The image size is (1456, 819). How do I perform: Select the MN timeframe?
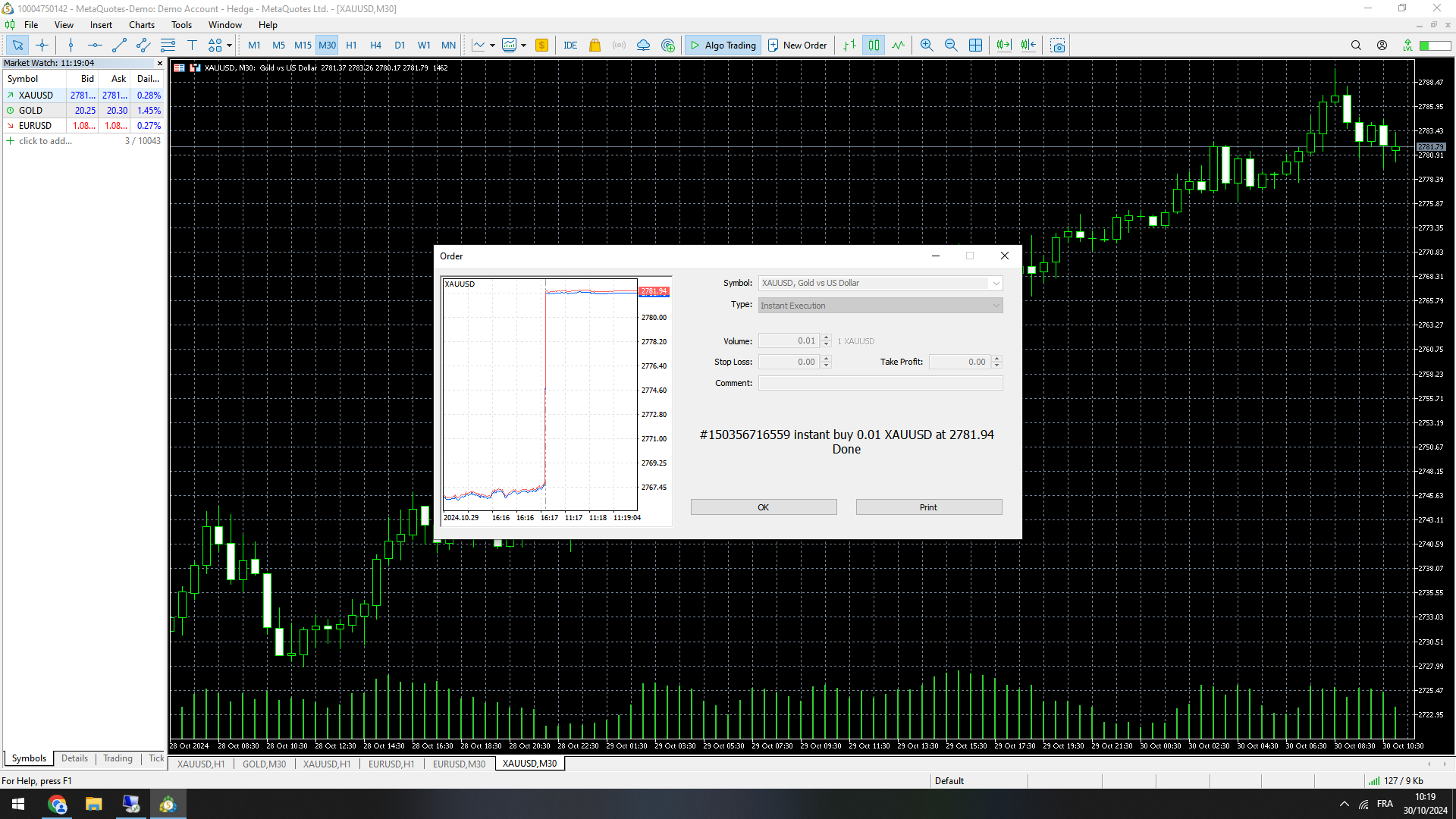coord(448,45)
